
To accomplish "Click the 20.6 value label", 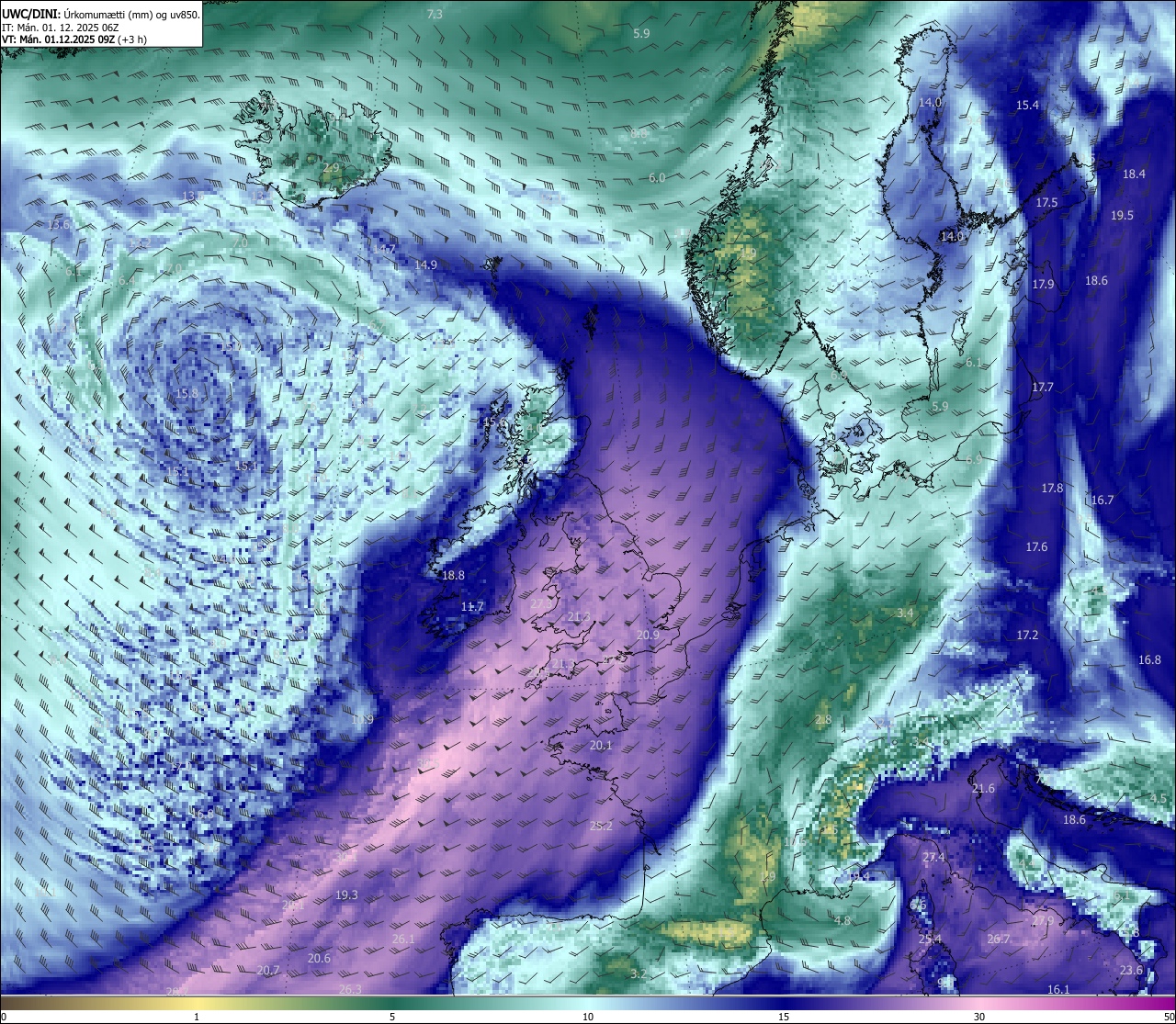I will point(319,959).
